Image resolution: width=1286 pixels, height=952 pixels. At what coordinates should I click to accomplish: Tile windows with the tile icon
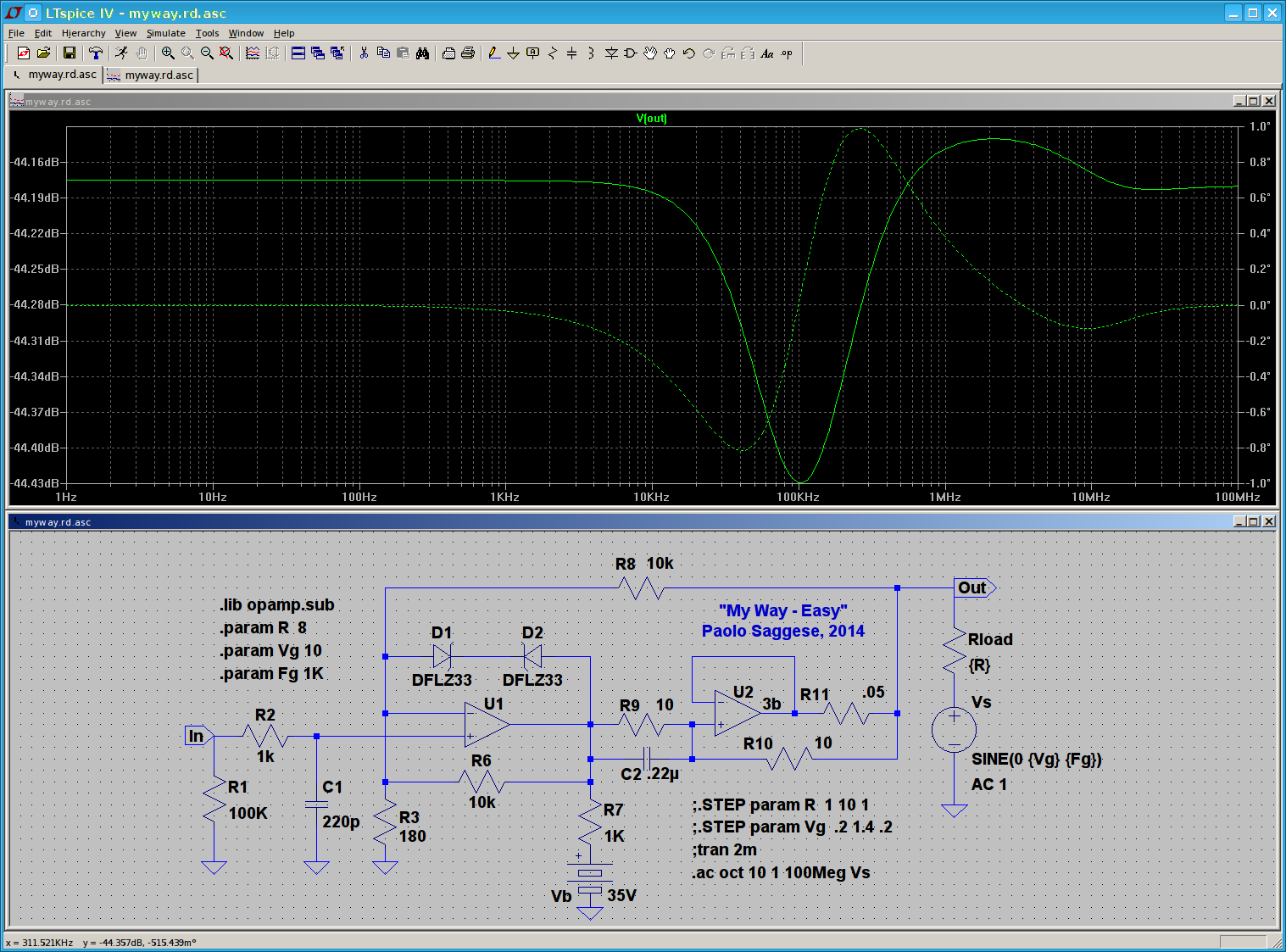[298, 53]
